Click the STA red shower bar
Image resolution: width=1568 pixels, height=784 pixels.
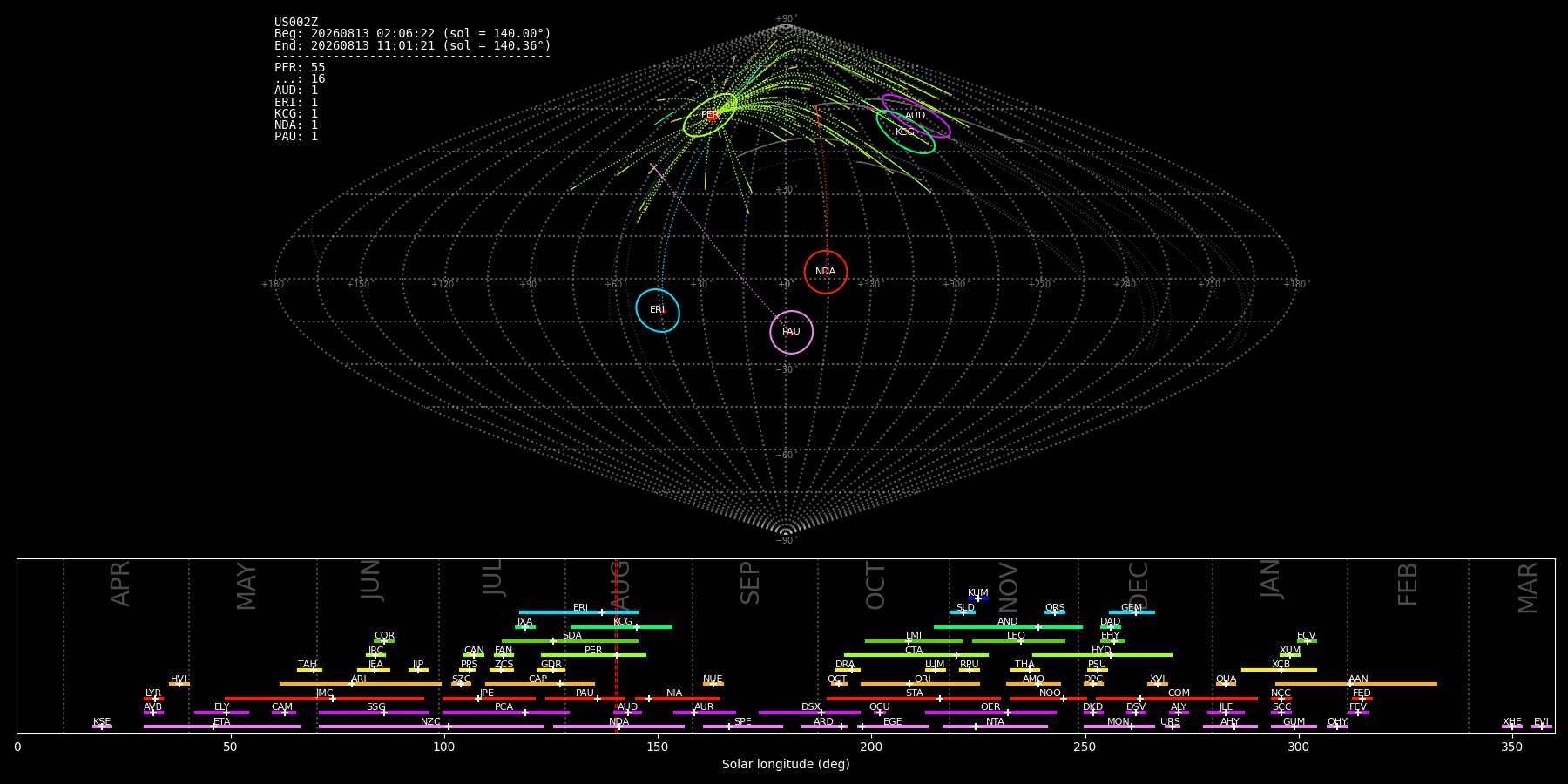[914, 699]
